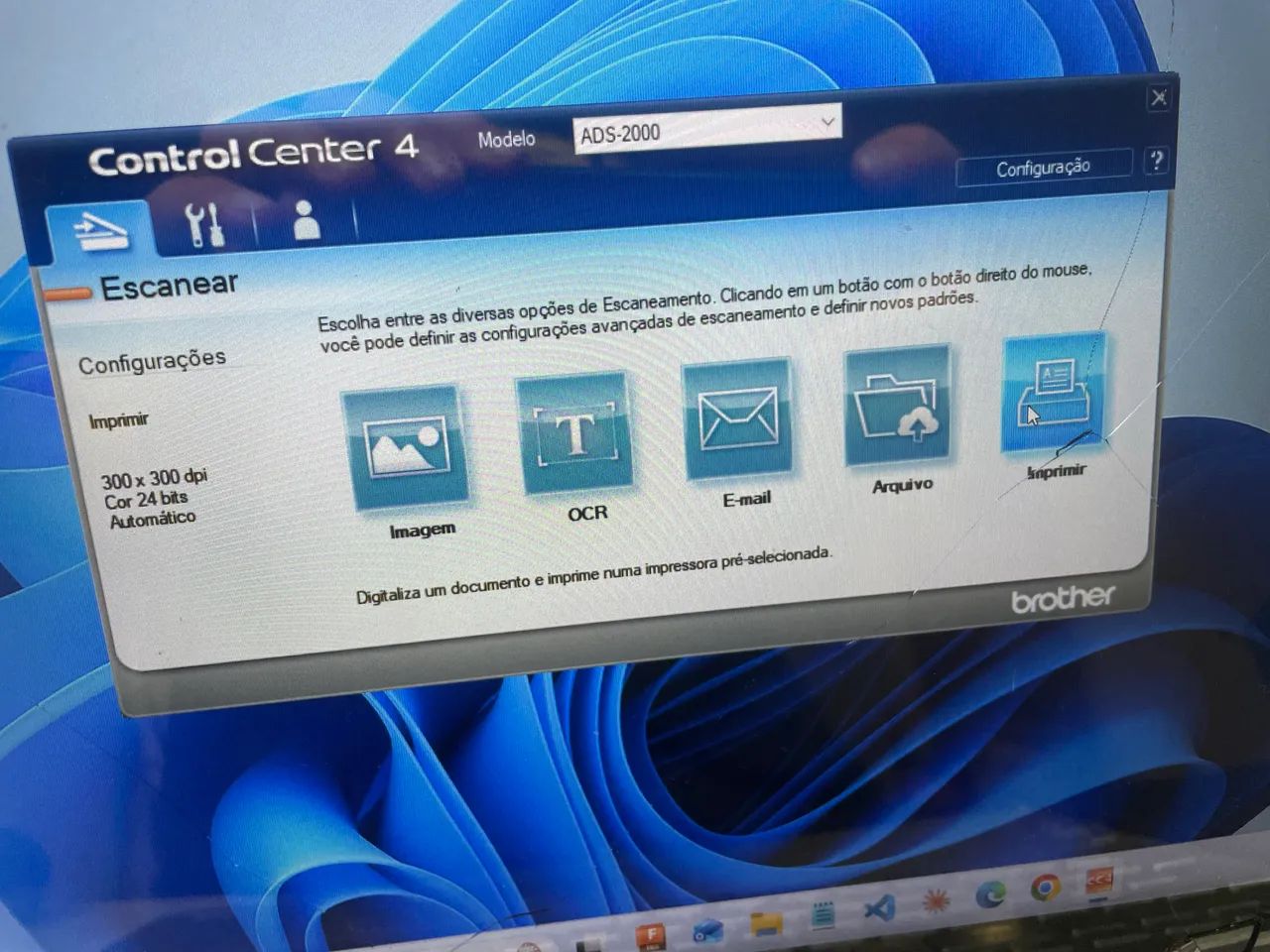The width and height of the screenshot is (1270, 952).
Task: Click the 'Cor 24 bits' setting text
Action: pyautogui.click(x=146, y=499)
